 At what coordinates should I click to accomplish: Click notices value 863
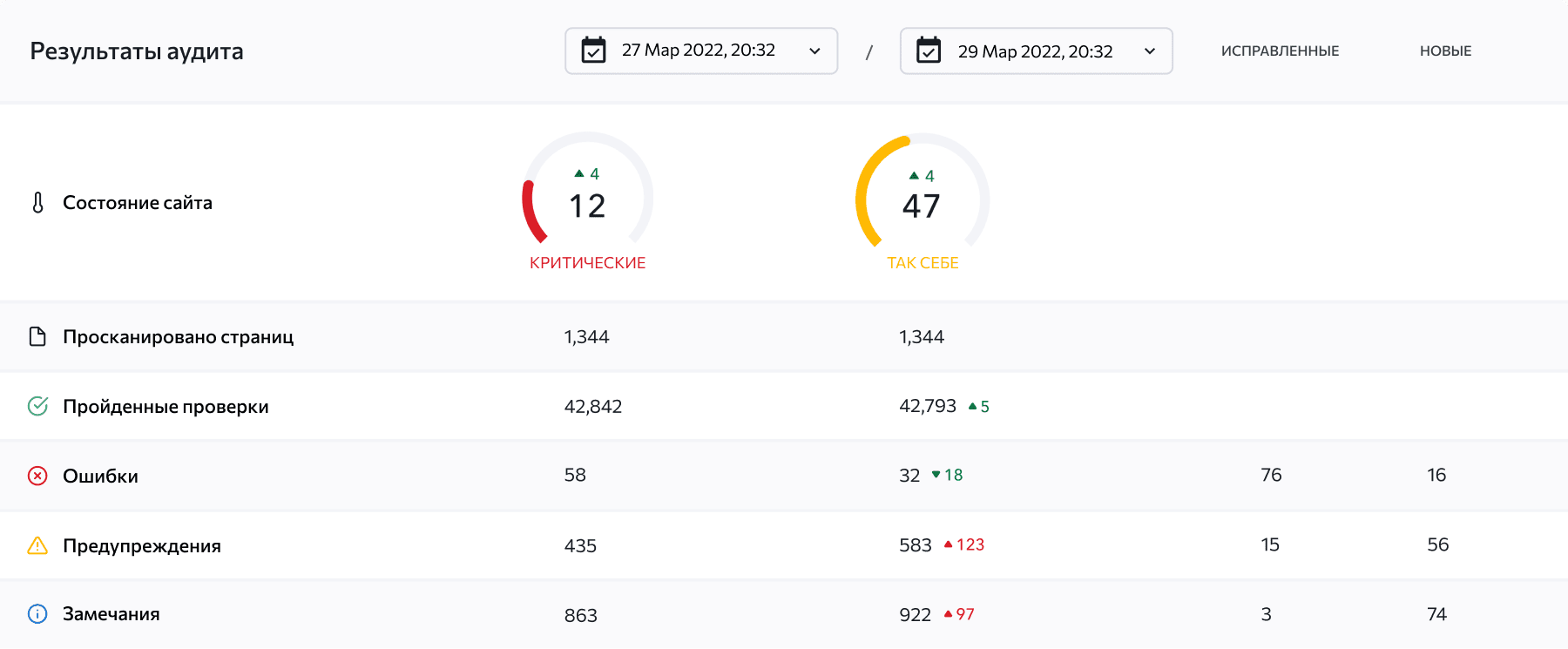pos(580,616)
